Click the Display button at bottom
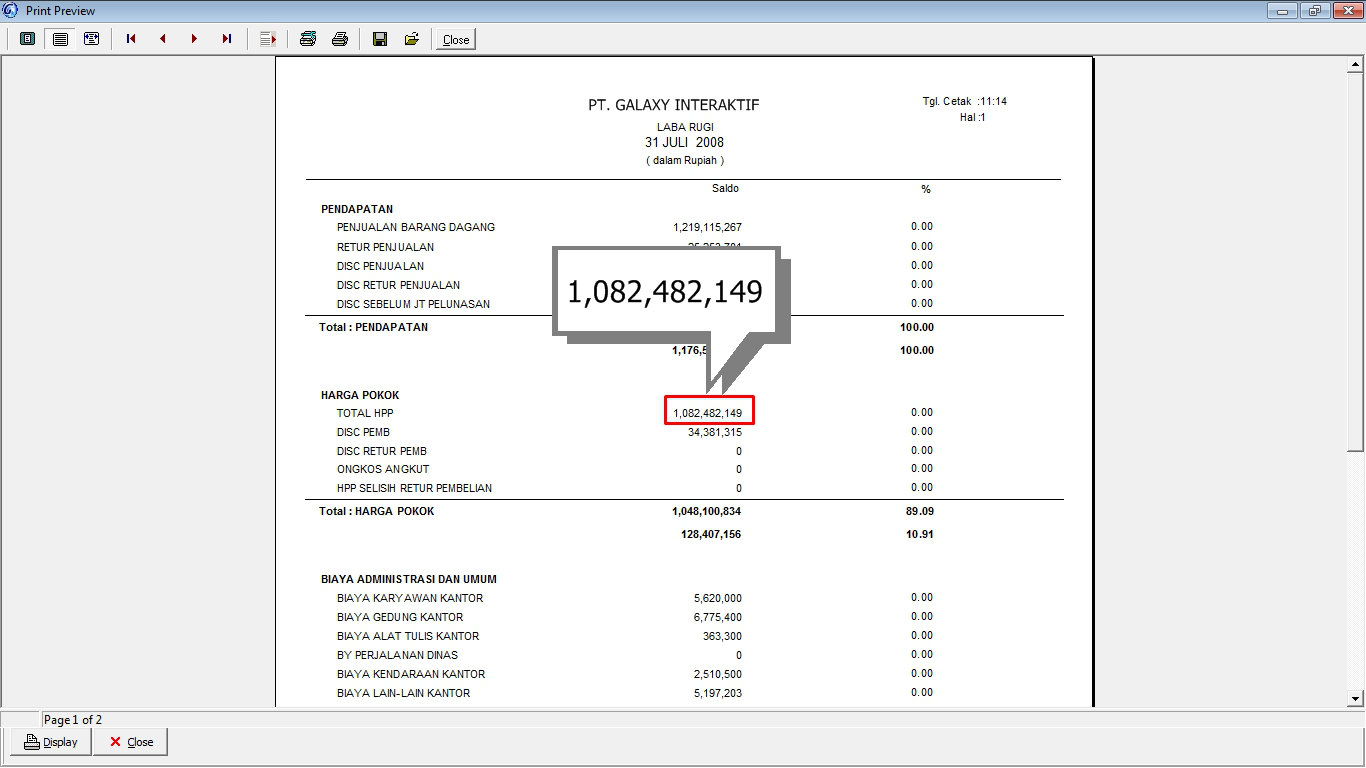This screenshot has height=768, width=1366. 51,742
